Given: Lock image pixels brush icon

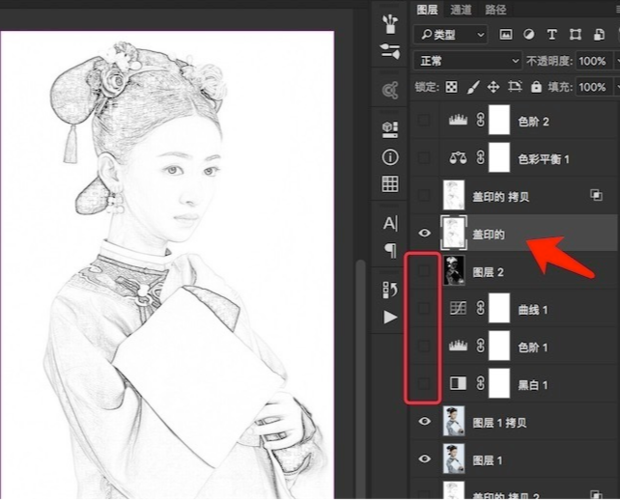Looking at the screenshot, I should coord(473,87).
